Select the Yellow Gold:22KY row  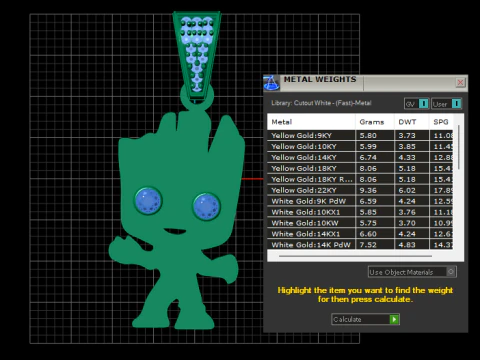pyautogui.click(x=360, y=190)
